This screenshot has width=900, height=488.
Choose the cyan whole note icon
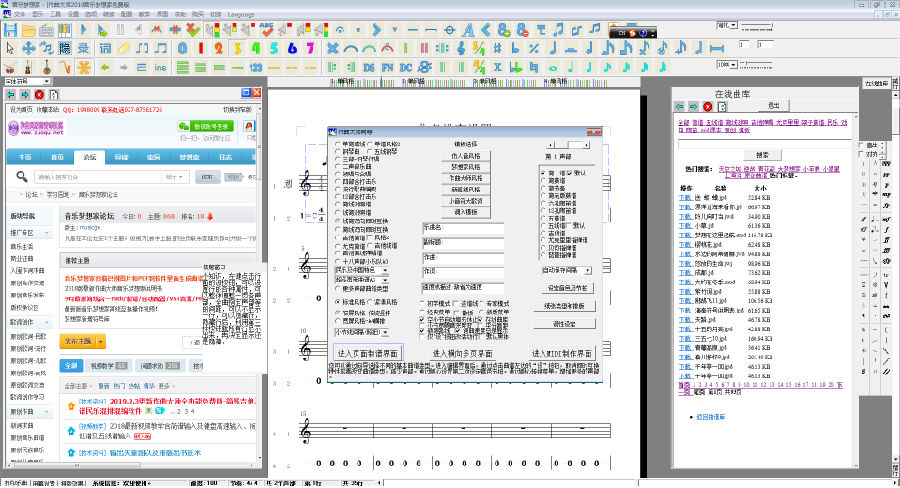pos(553,67)
